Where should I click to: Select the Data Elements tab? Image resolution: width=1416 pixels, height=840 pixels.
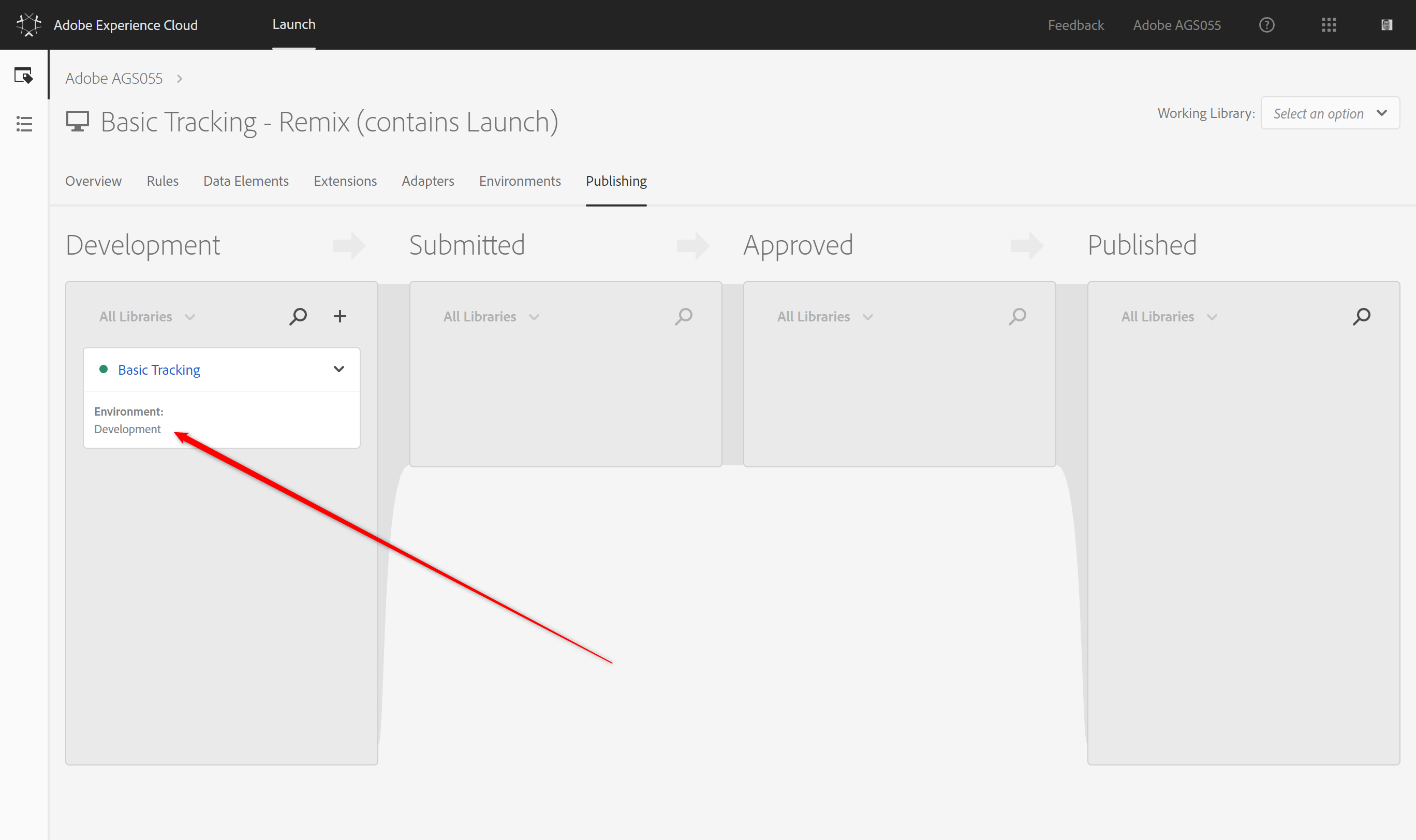(246, 181)
